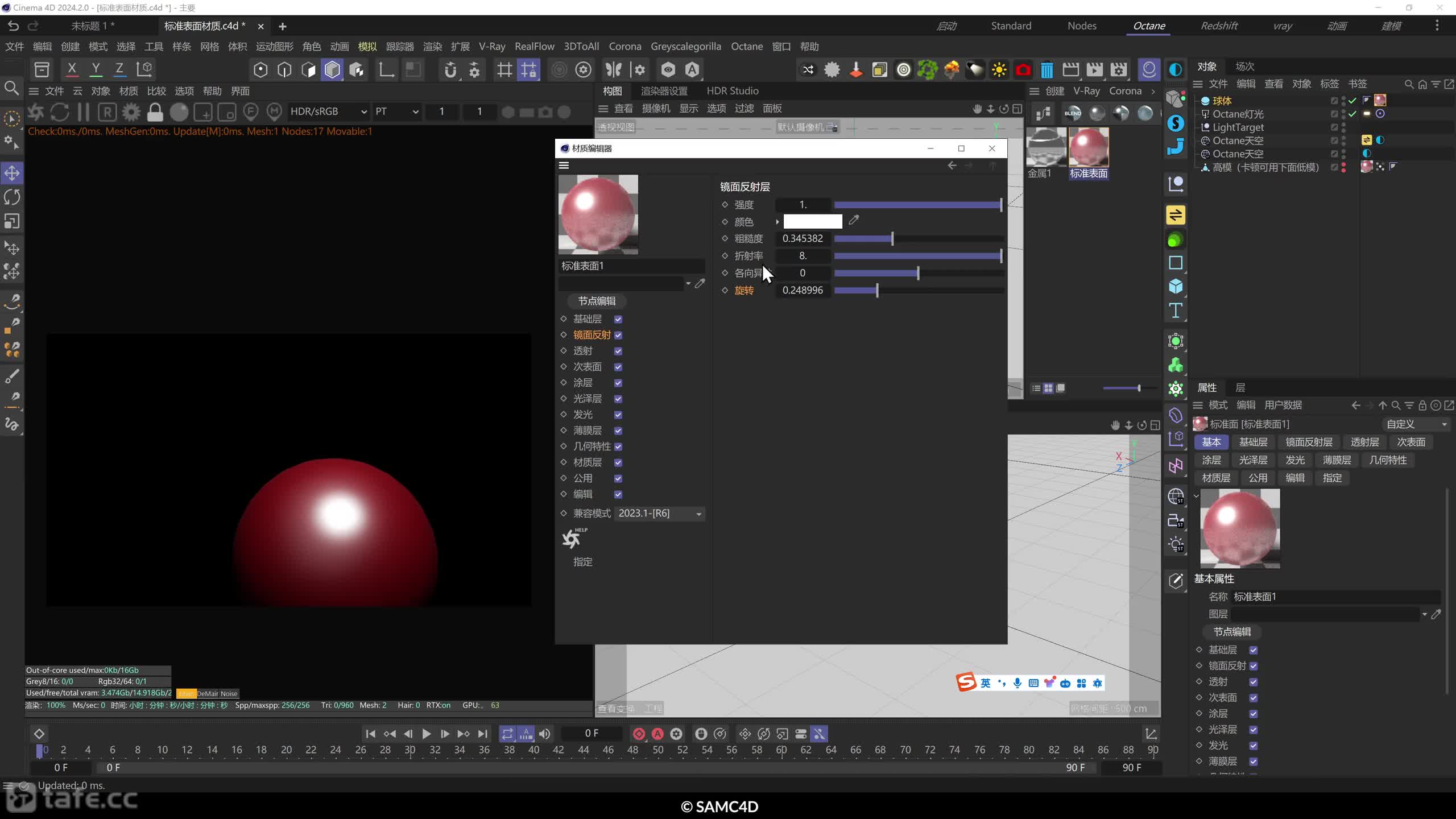The height and width of the screenshot is (819, 1456).
Task: Open the HDR/sRGB dropdown
Action: [328, 111]
